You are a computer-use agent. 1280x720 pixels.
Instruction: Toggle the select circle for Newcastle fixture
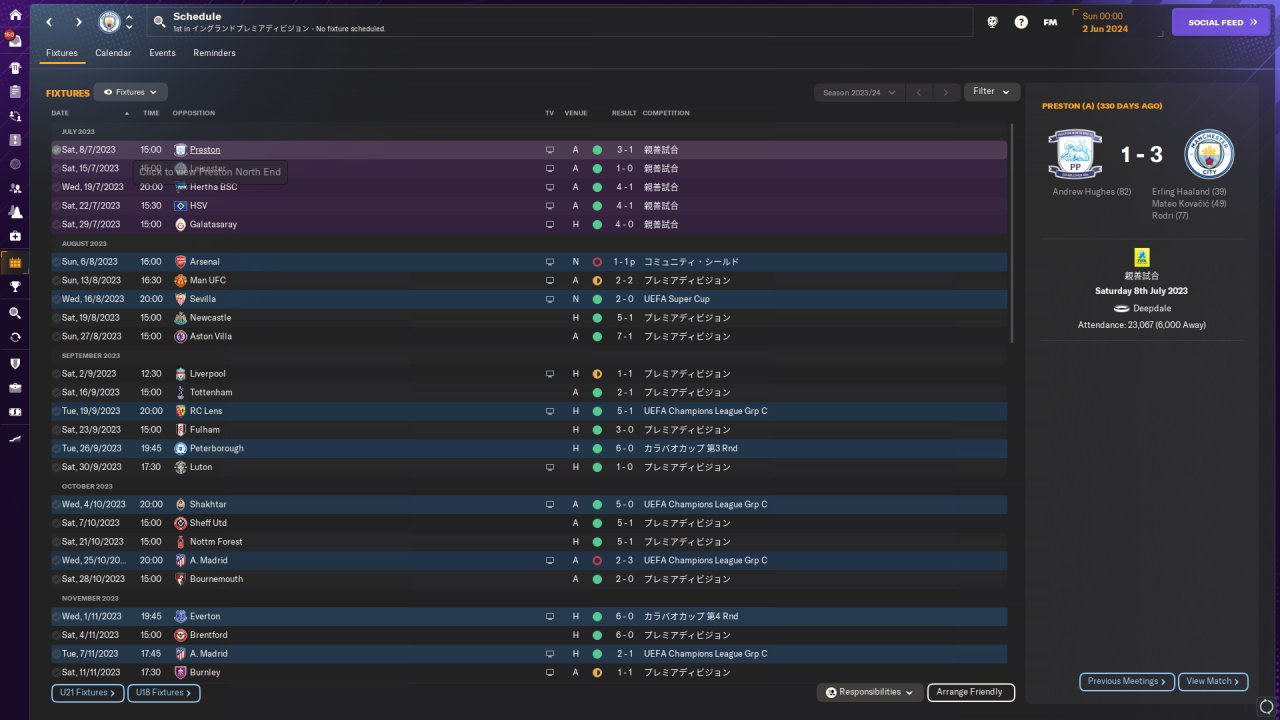tap(56, 318)
